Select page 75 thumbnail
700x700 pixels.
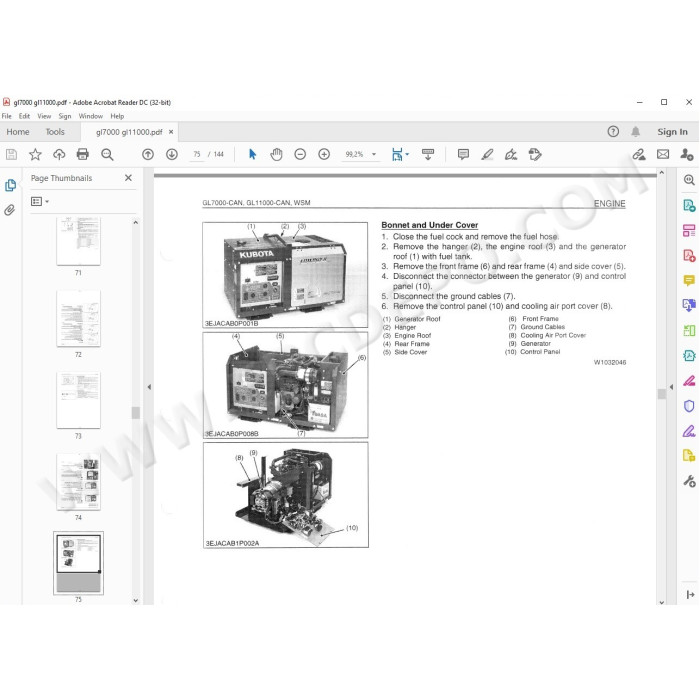coord(79,563)
